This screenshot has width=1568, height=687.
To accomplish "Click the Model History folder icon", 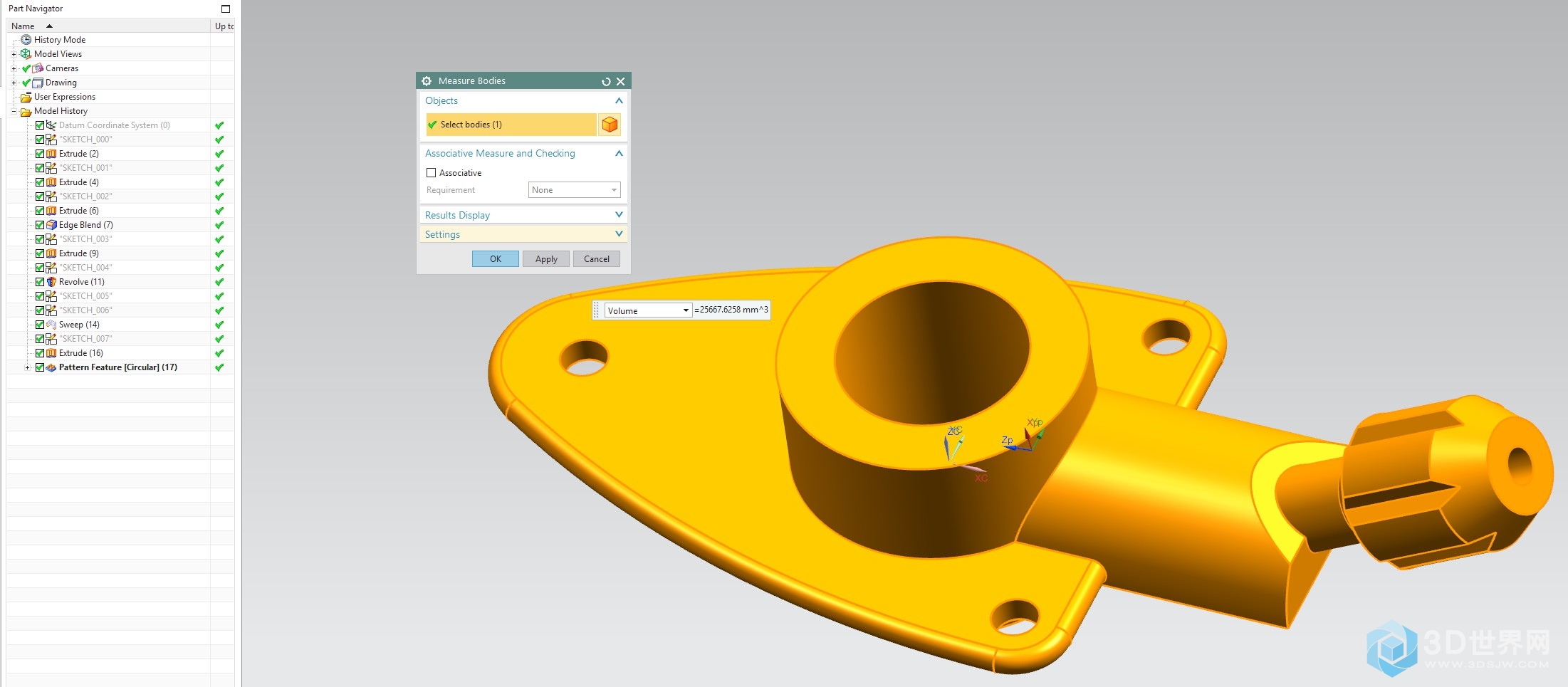I will tap(26, 111).
